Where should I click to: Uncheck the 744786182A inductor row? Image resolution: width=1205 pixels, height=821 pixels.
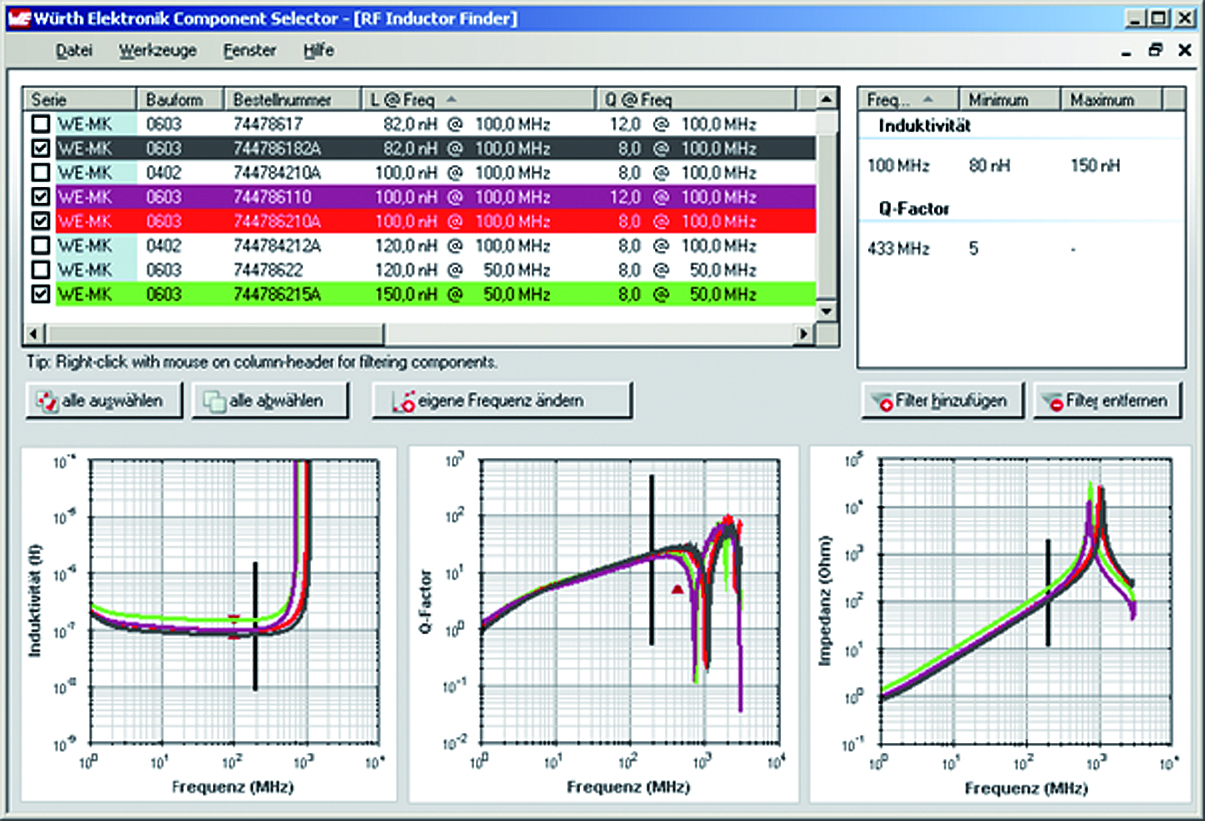[40, 148]
